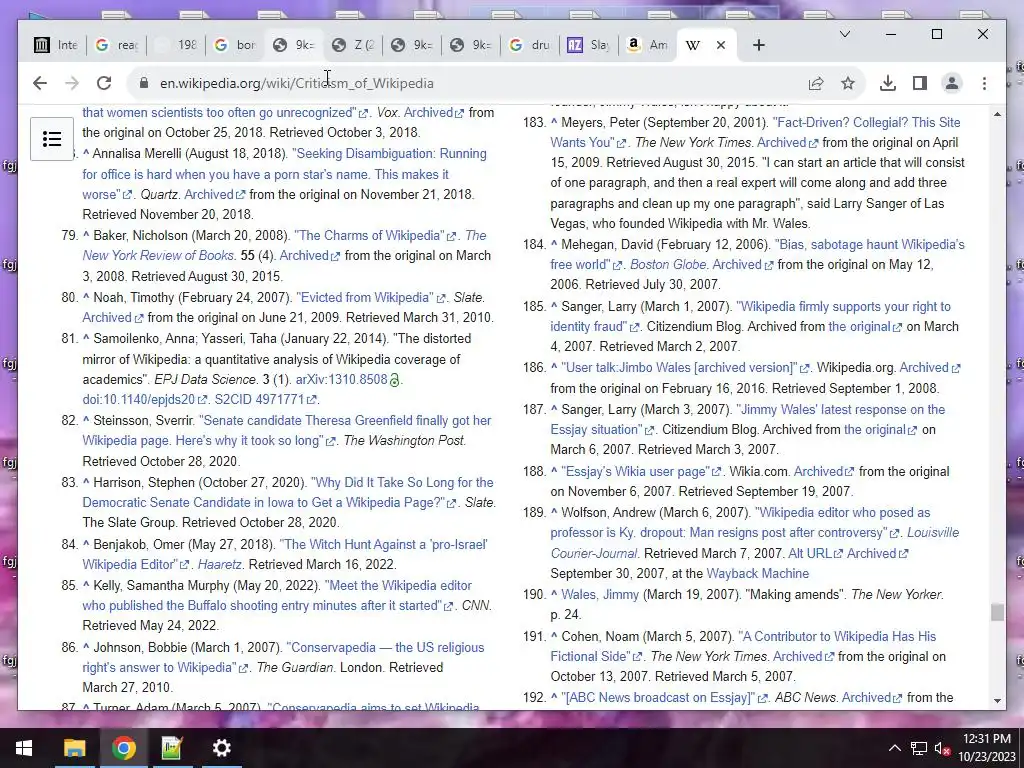The width and height of the screenshot is (1024, 768).
Task: Toggle the Wikipedia table of contents button
Action: click(52, 138)
